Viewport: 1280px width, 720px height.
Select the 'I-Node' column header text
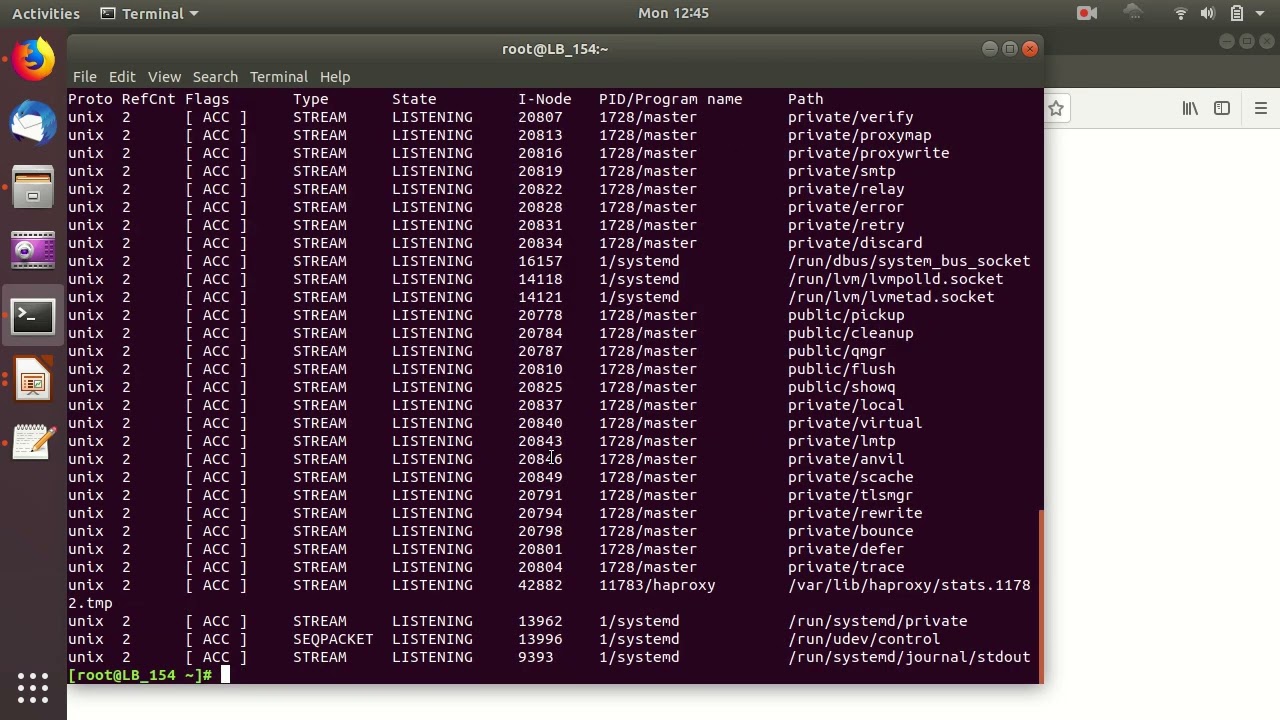545,99
